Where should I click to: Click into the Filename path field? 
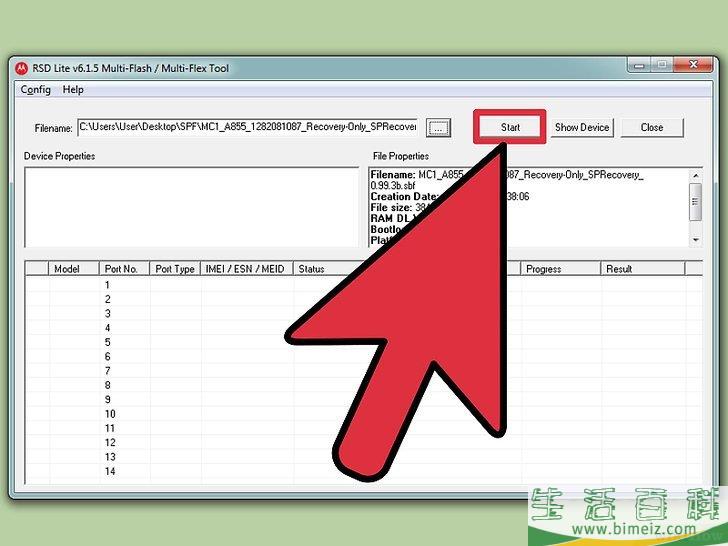pyautogui.click(x=248, y=127)
